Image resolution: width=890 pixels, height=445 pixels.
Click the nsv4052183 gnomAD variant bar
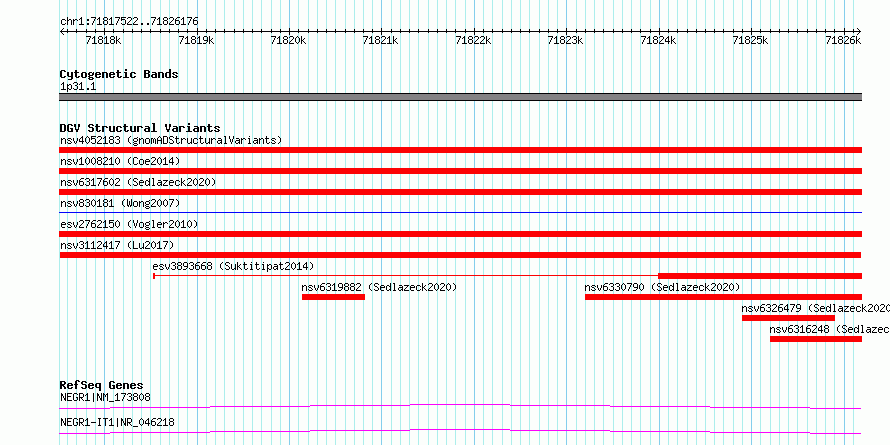pos(460,150)
